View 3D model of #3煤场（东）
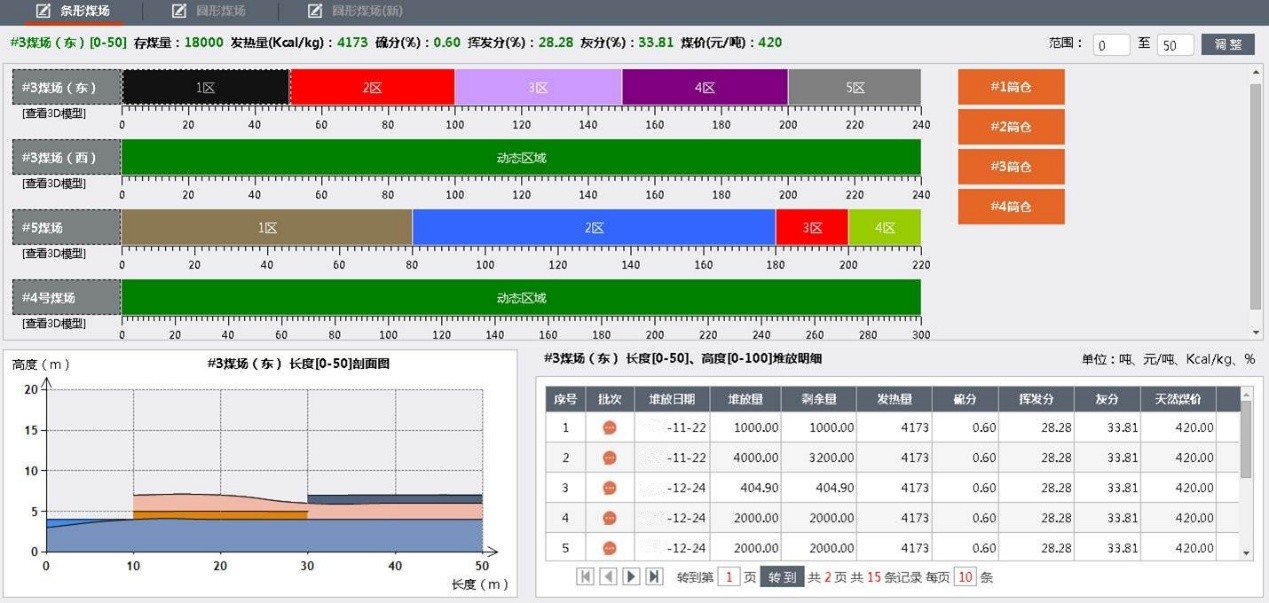Image resolution: width=1269 pixels, height=603 pixels. pos(54,113)
